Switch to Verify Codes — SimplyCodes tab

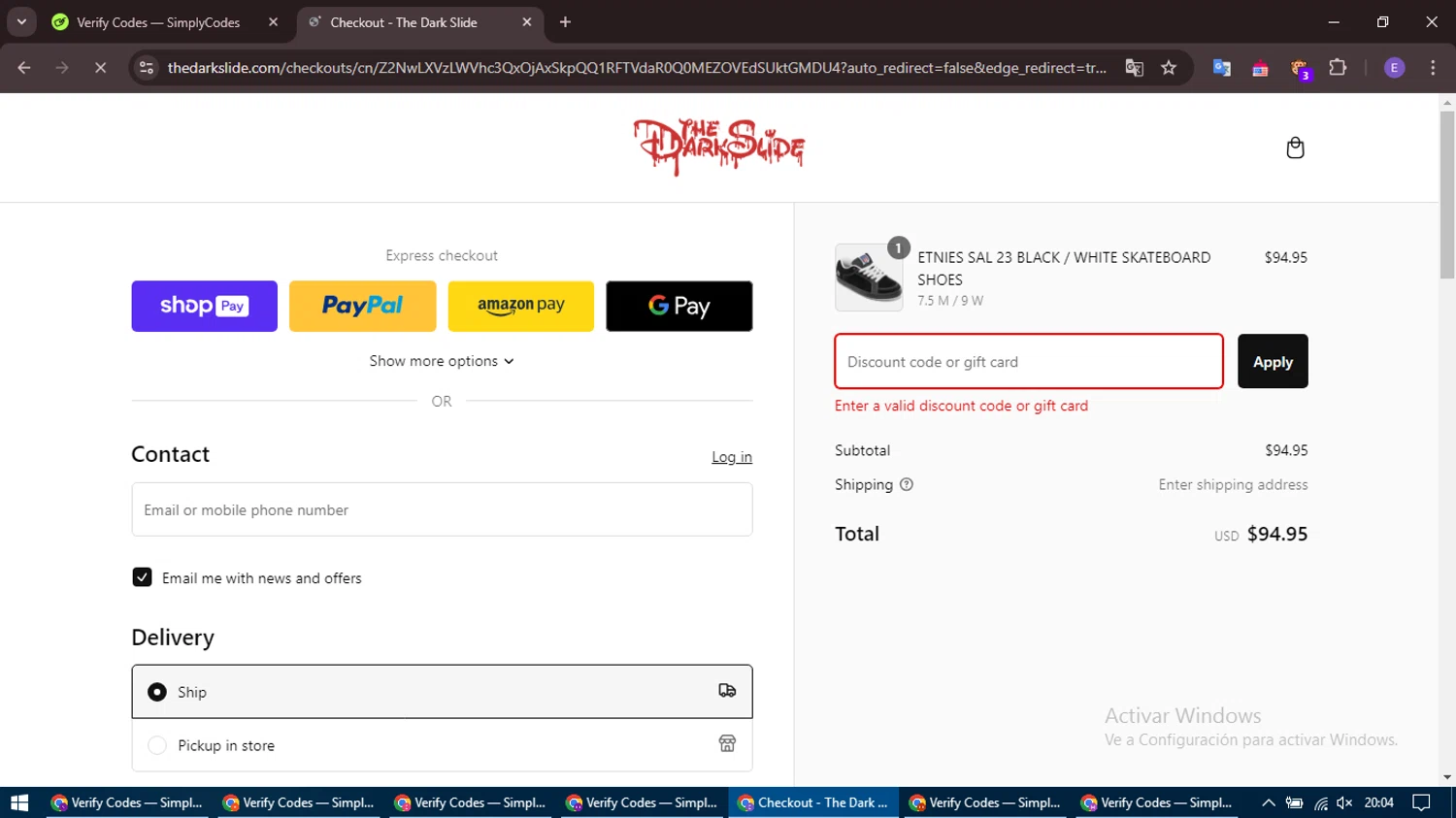tap(165, 22)
